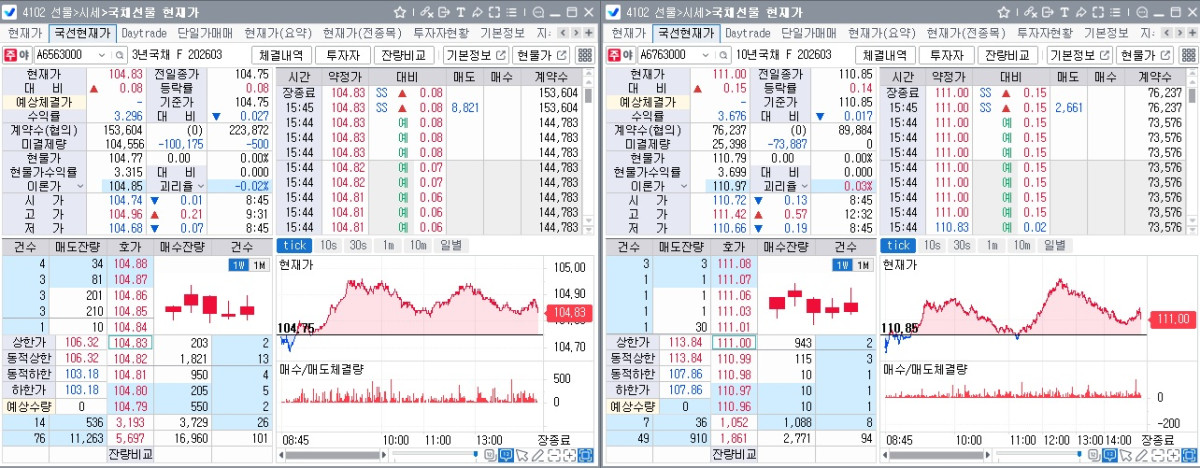This screenshot has height=468, width=1200.
Task: Switch right chart to 30s interval
Action: click(960, 245)
